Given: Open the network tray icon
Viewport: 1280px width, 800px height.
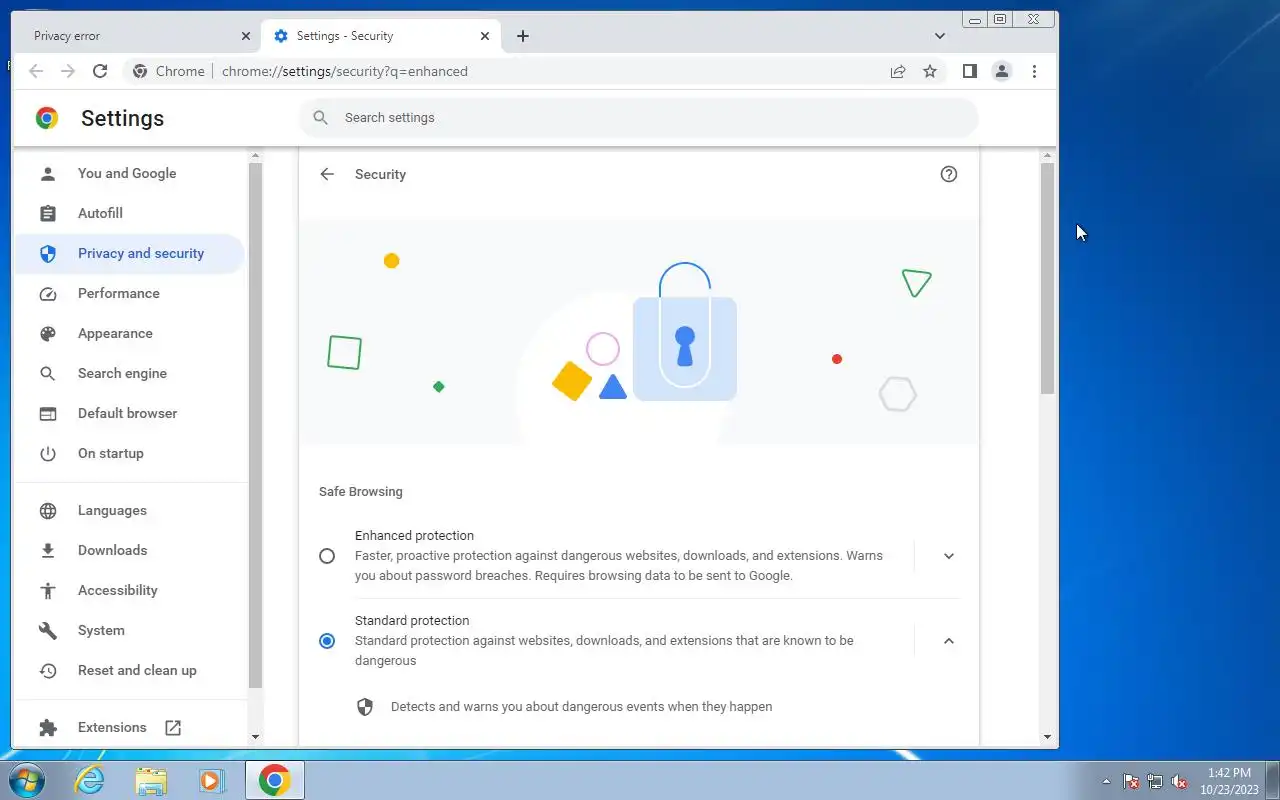Looking at the screenshot, I should pos(1155,781).
